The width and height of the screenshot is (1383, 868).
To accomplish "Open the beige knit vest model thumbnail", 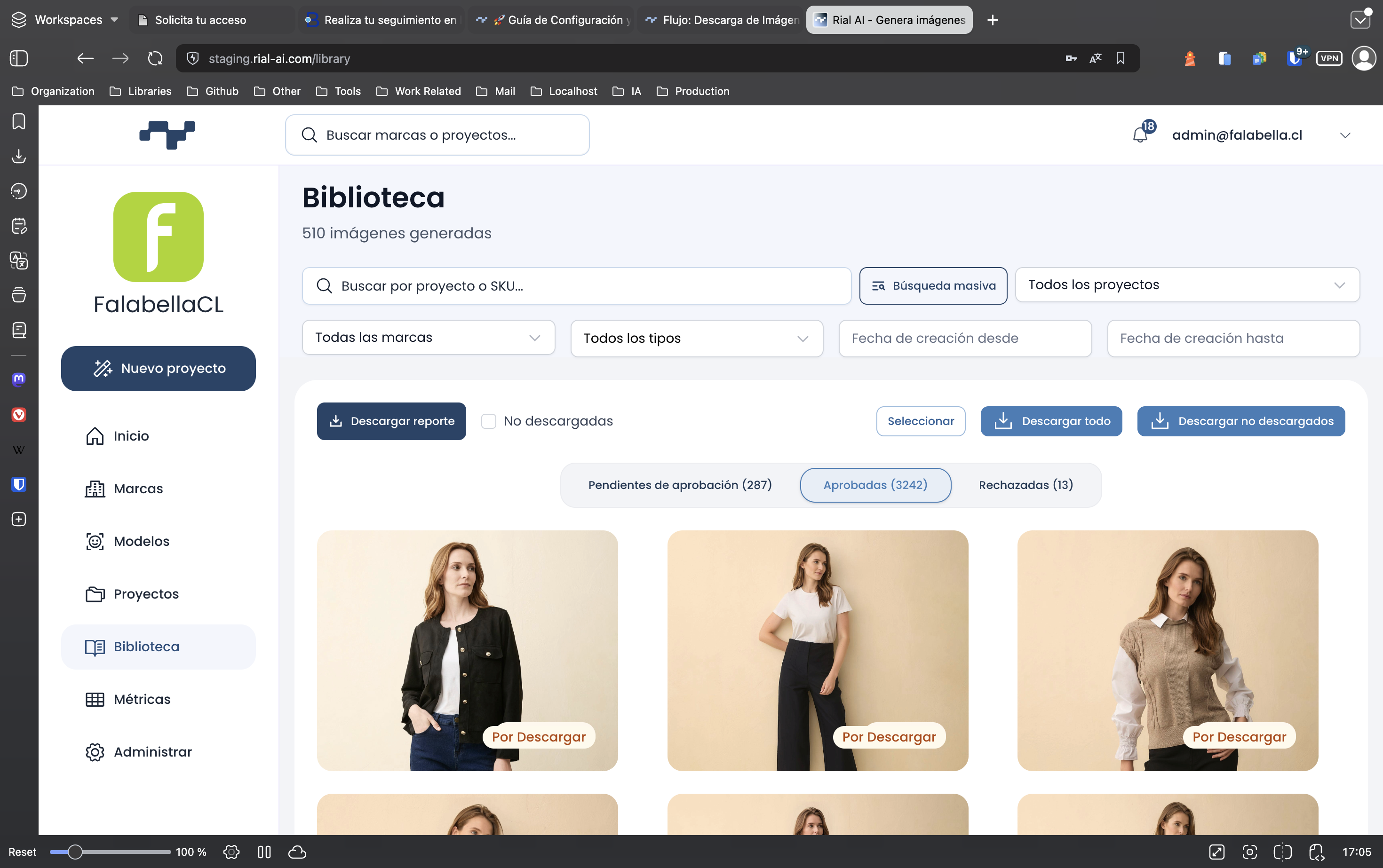I will (x=1168, y=650).
